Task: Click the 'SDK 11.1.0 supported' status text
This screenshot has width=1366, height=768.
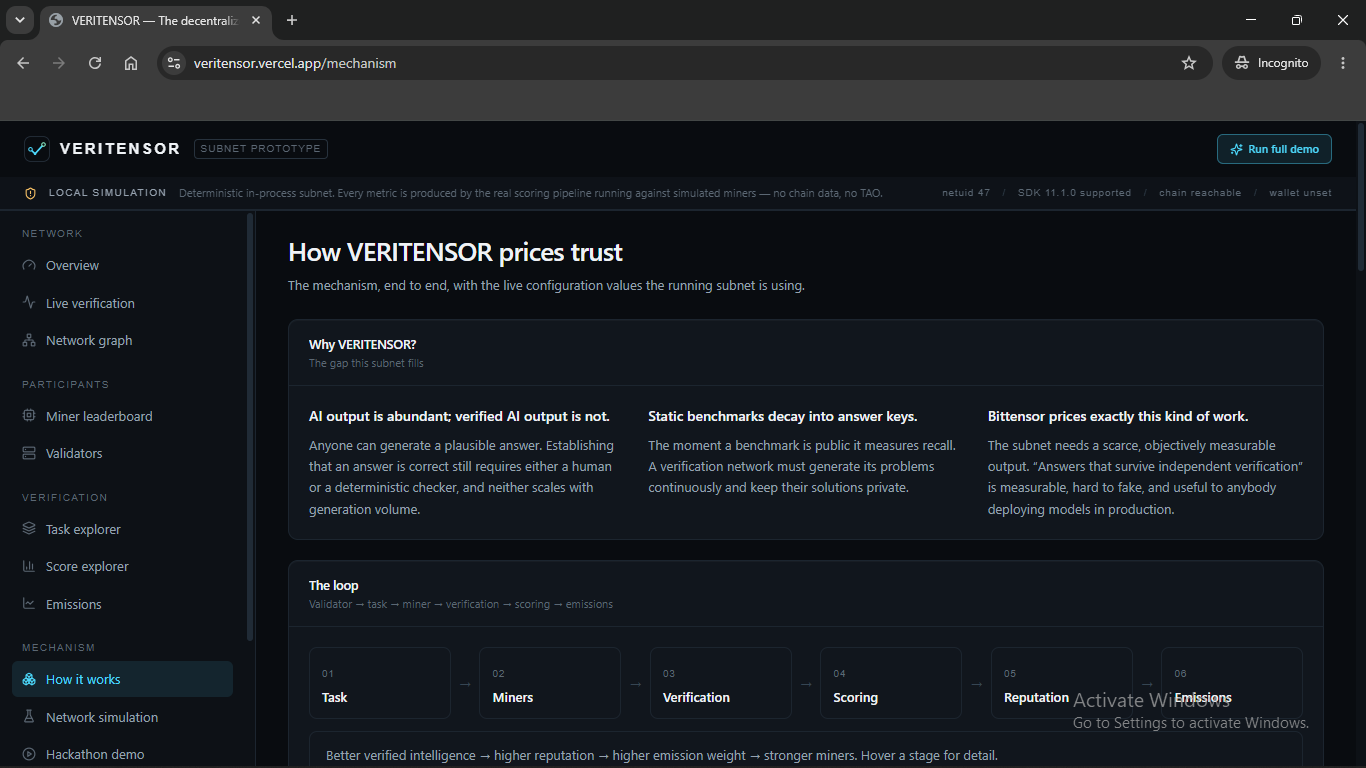Action: pyautogui.click(x=1074, y=193)
